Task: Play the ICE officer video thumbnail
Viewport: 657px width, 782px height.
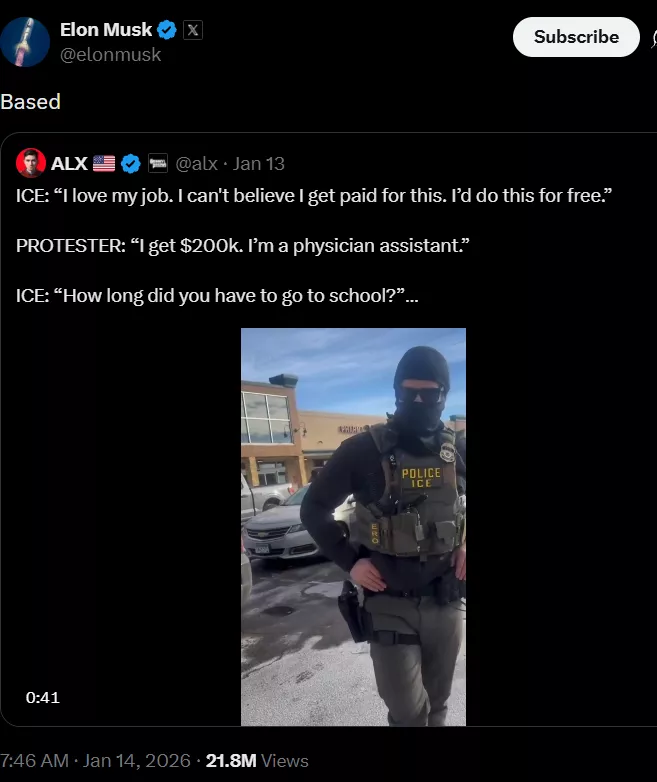Action: click(353, 527)
